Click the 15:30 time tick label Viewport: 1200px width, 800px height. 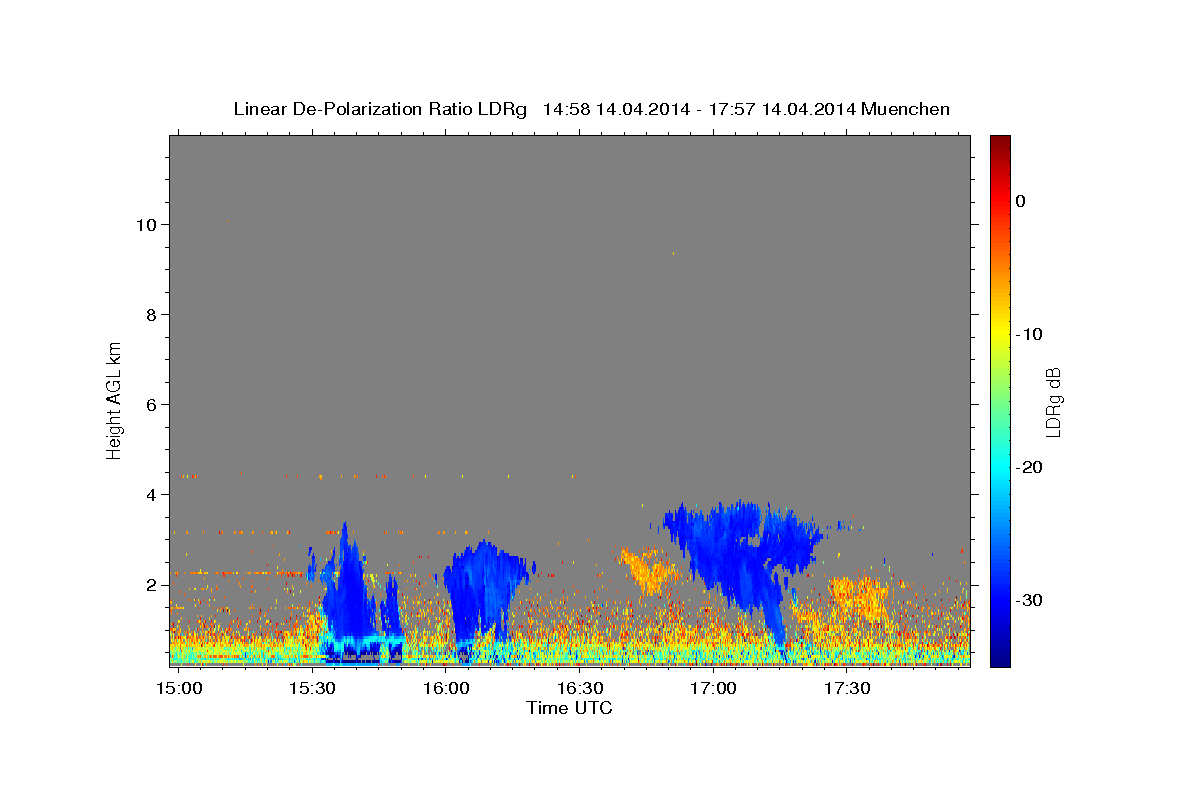(x=312, y=689)
